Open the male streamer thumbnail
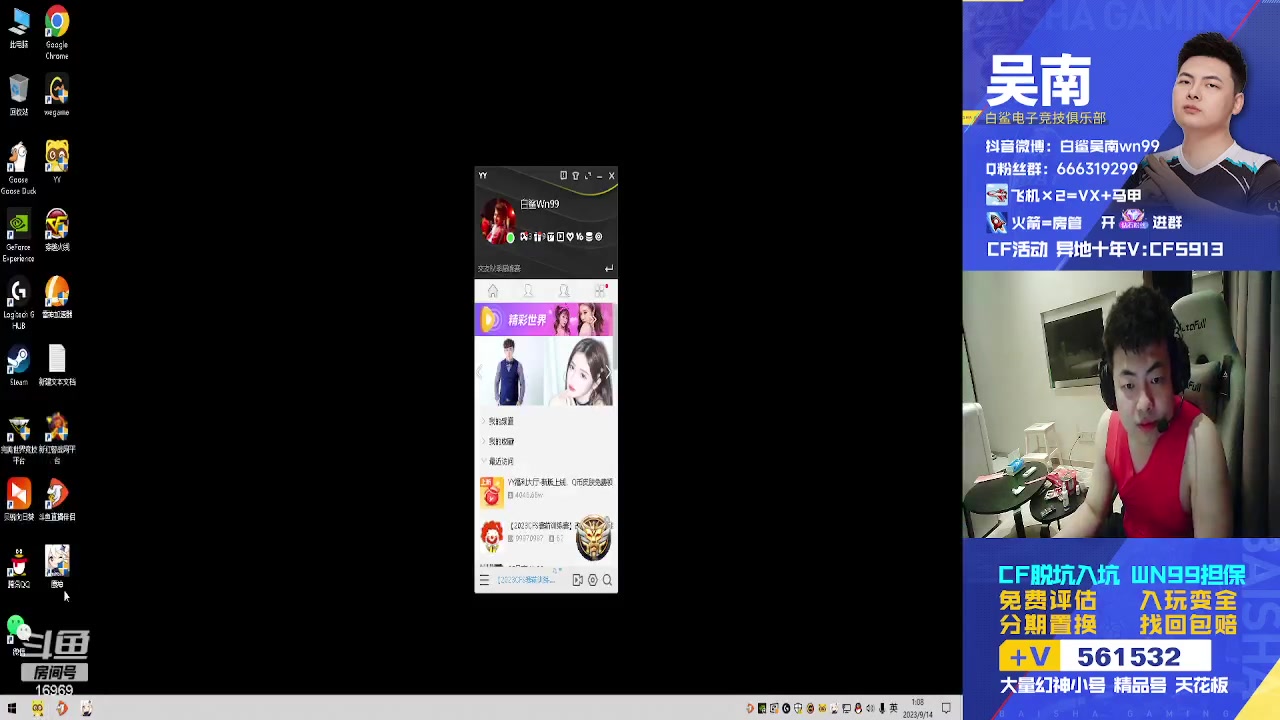1280x720 pixels. (x=510, y=372)
